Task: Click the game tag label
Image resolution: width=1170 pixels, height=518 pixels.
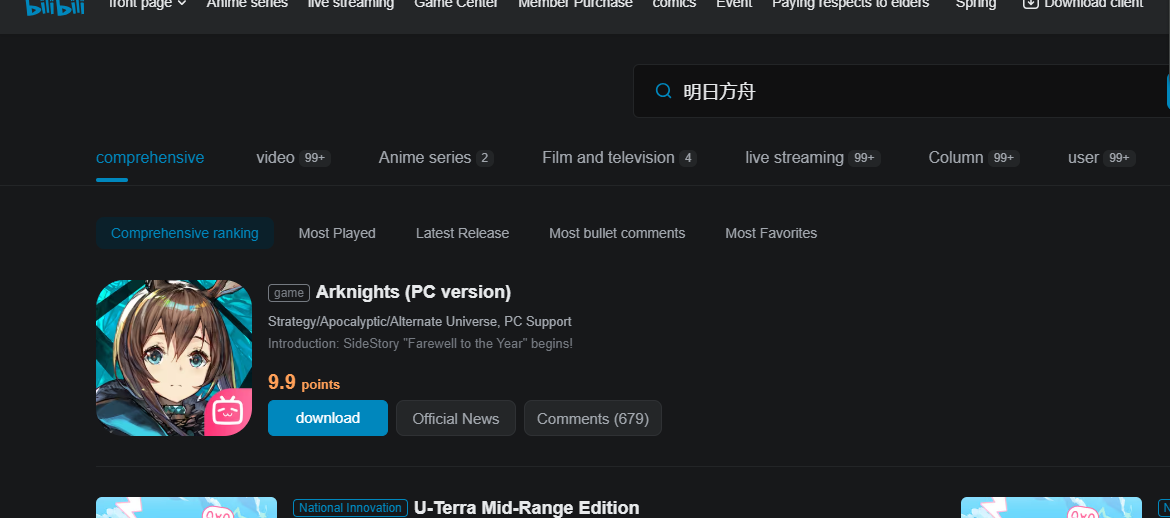Action: point(289,293)
